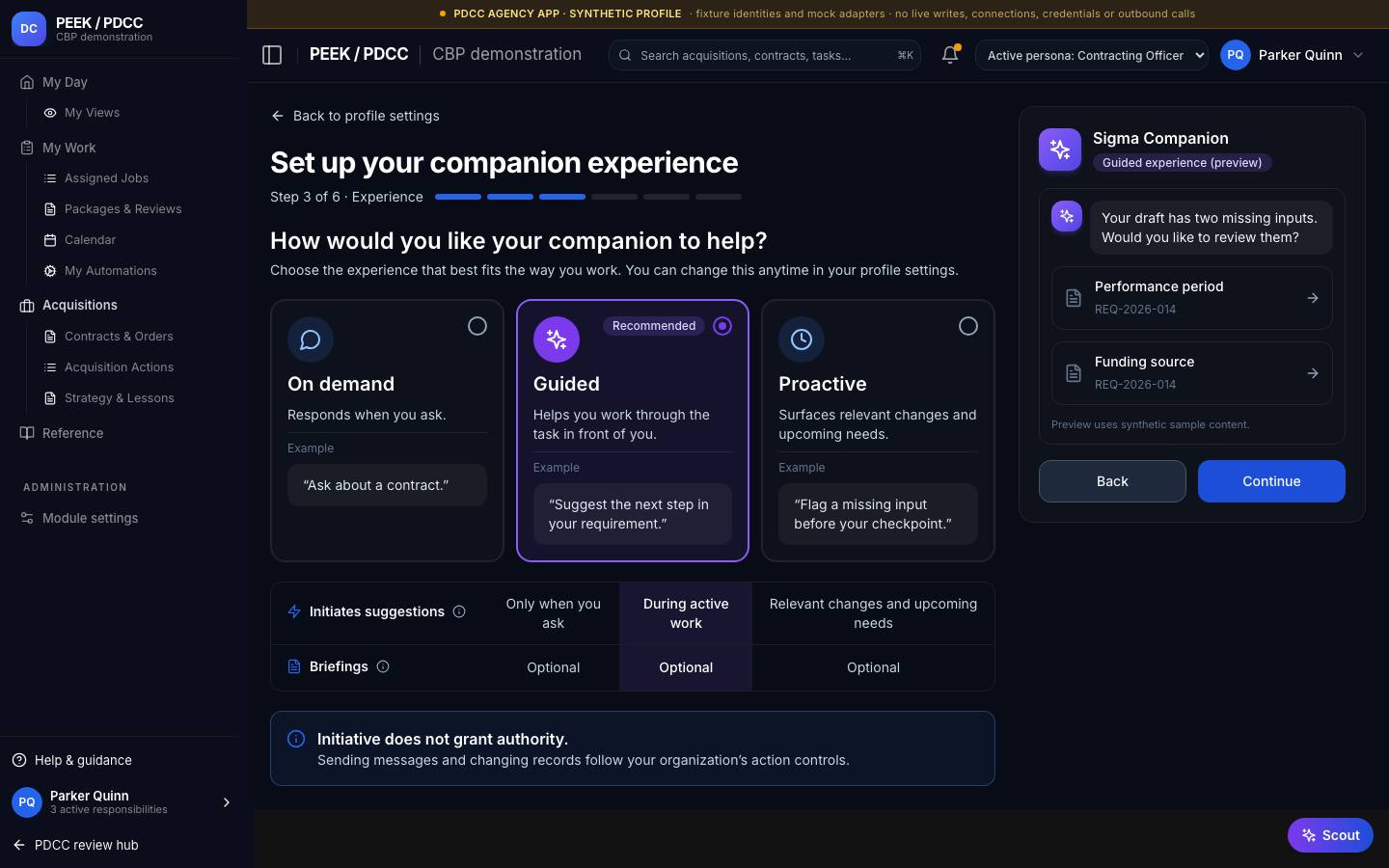This screenshot has height=868, width=1389.
Task: Select the Guided radio button
Action: click(x=722, y=326)
